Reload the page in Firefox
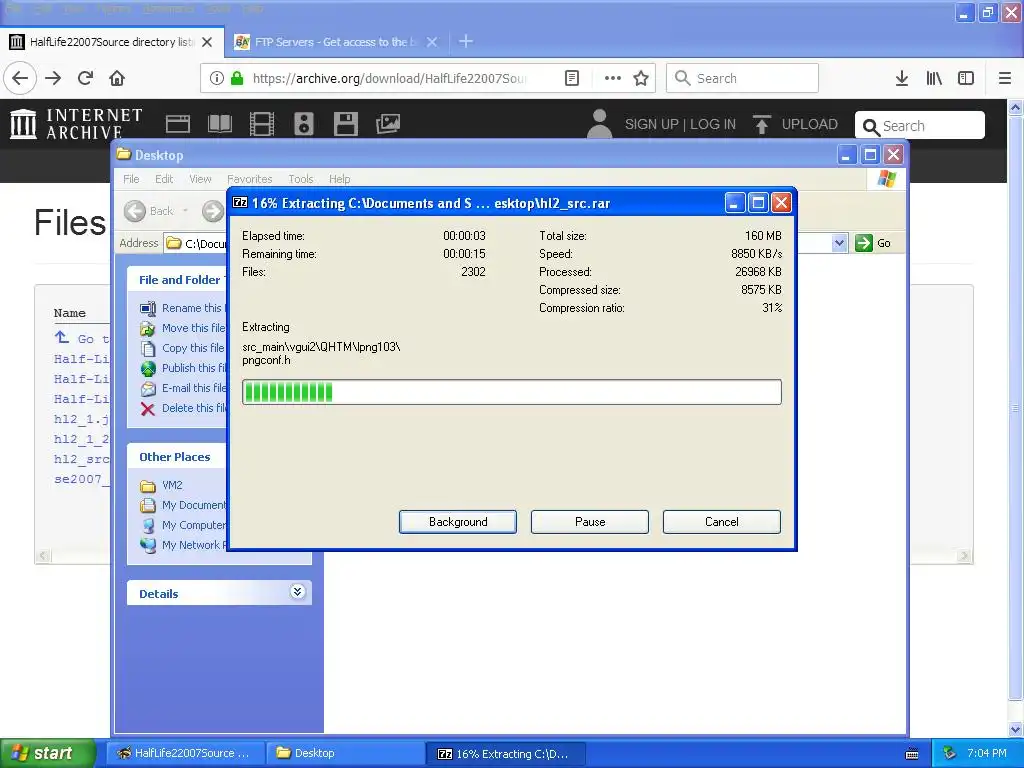1024x768 pixels. (x=85, y=78)
